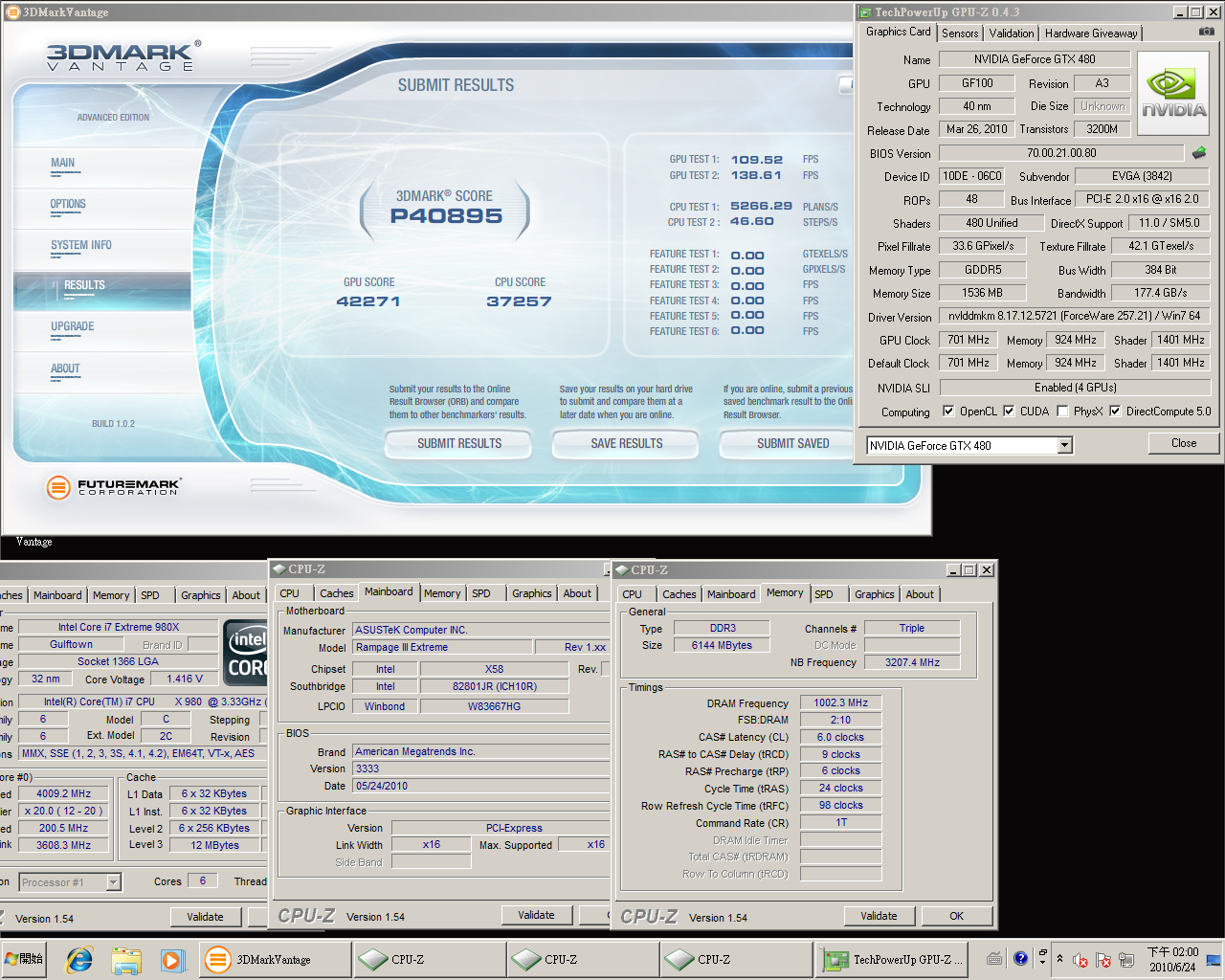The height and width of the screenshot is (980, 1225).
Task: Click the SAVE RESULTS button
Action: [626, 443]
